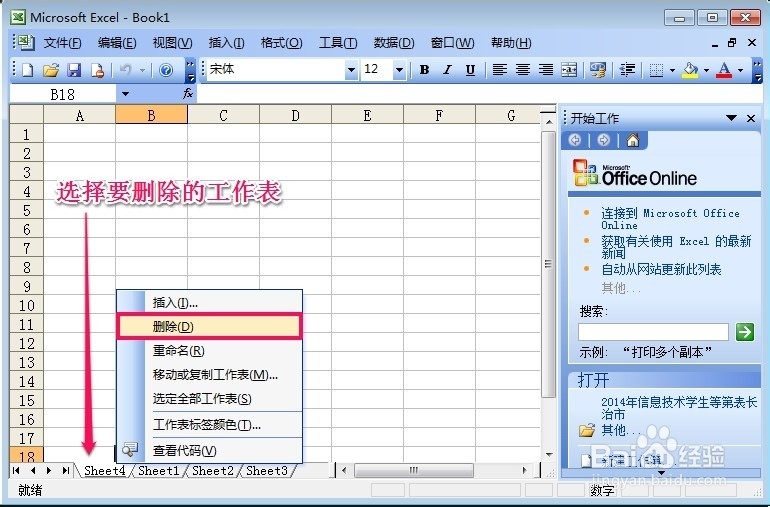Switch to the Sheet3 tab
Viewport: 770px width, 507px height.
tap(266, 471)
